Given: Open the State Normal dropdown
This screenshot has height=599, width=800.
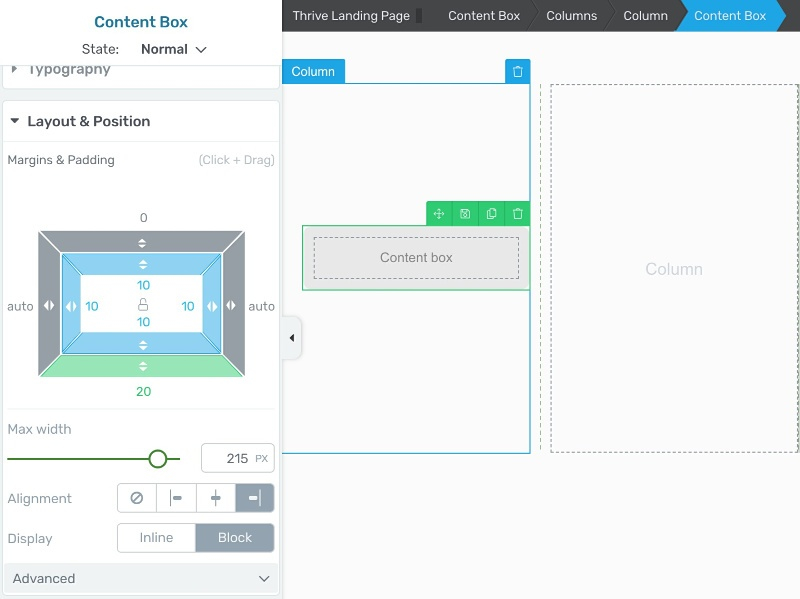Looking at the screenshot, I should coord(173,49).
